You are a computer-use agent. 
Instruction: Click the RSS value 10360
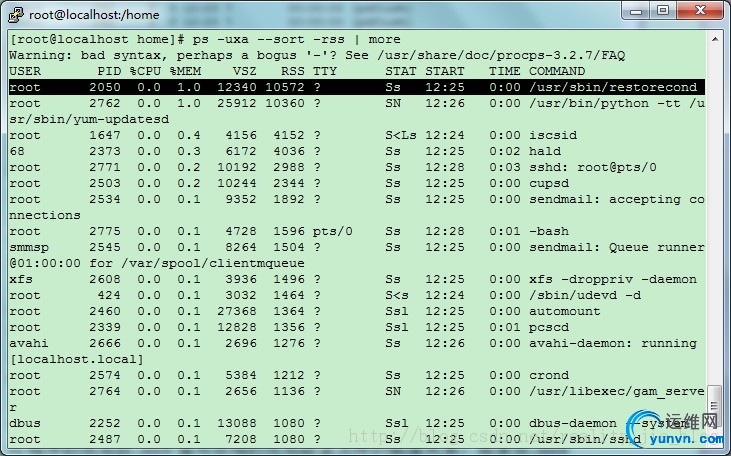click(x=284, y=103)
